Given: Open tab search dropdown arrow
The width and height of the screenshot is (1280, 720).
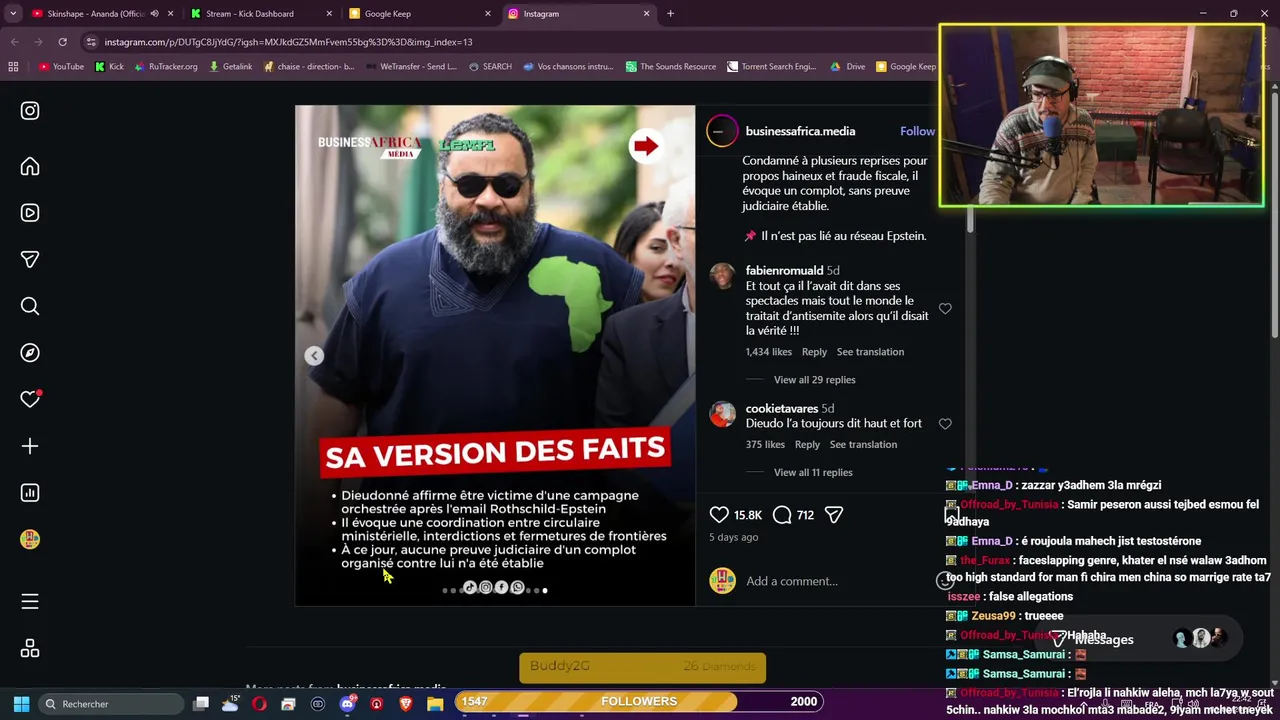Looking at the screenshot, I should coord(12,14).
